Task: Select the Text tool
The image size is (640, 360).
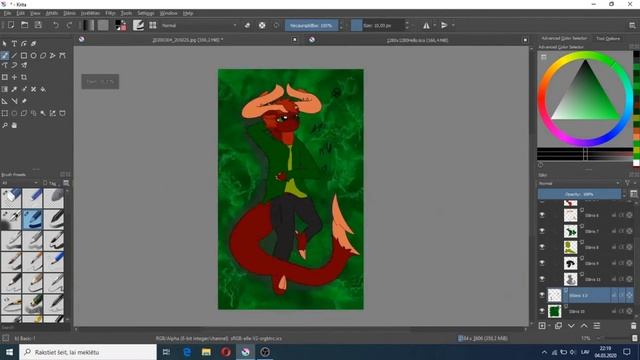Action: click(14, 44)
